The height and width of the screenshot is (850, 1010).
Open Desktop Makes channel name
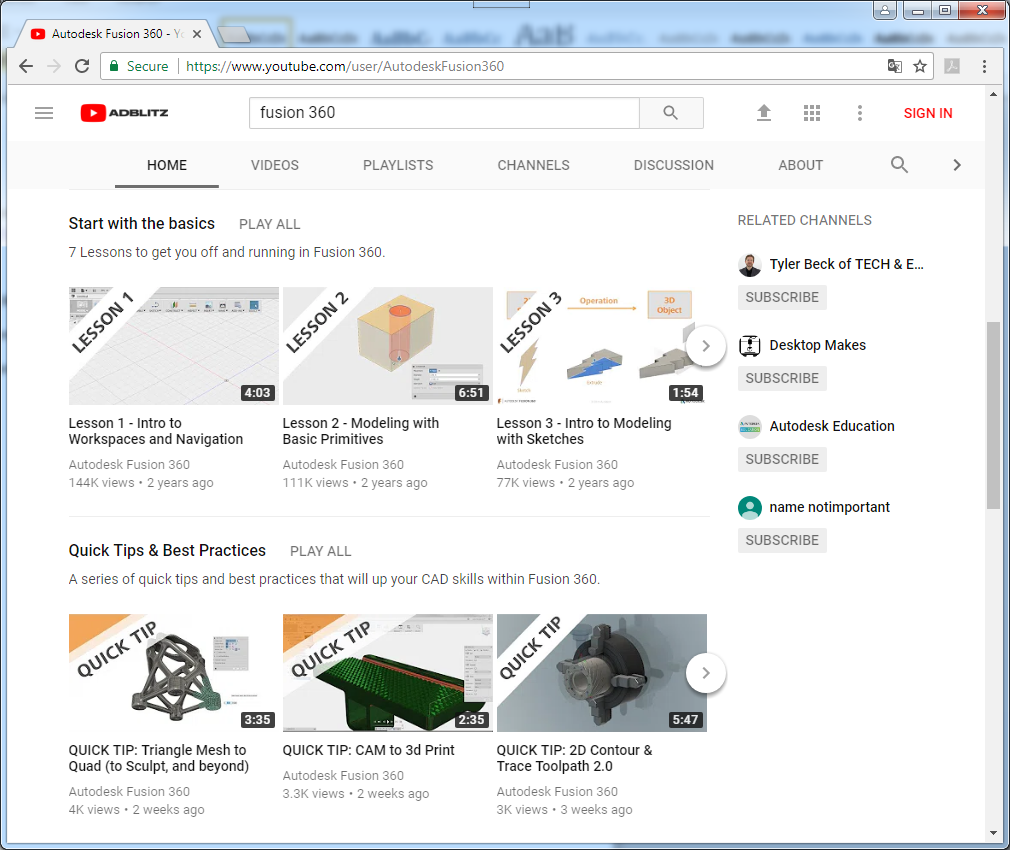point(817,346)
